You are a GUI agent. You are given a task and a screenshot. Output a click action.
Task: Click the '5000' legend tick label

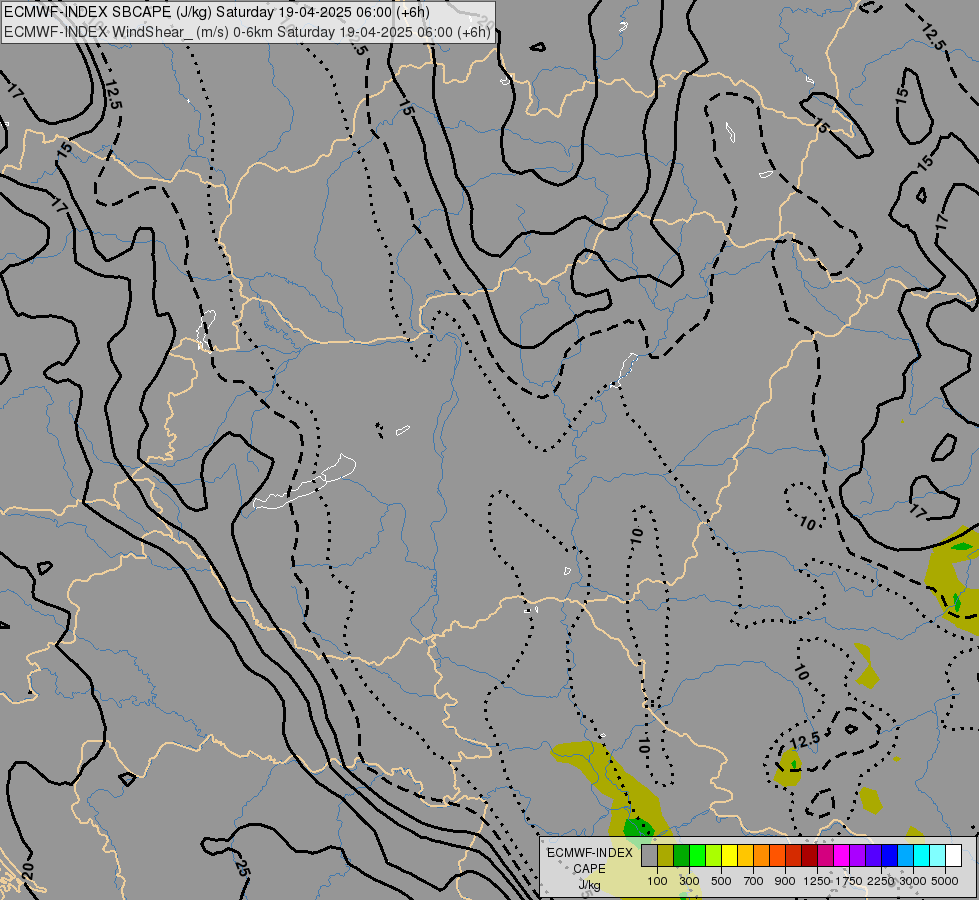pyautogui.click(x=945, y=881)
